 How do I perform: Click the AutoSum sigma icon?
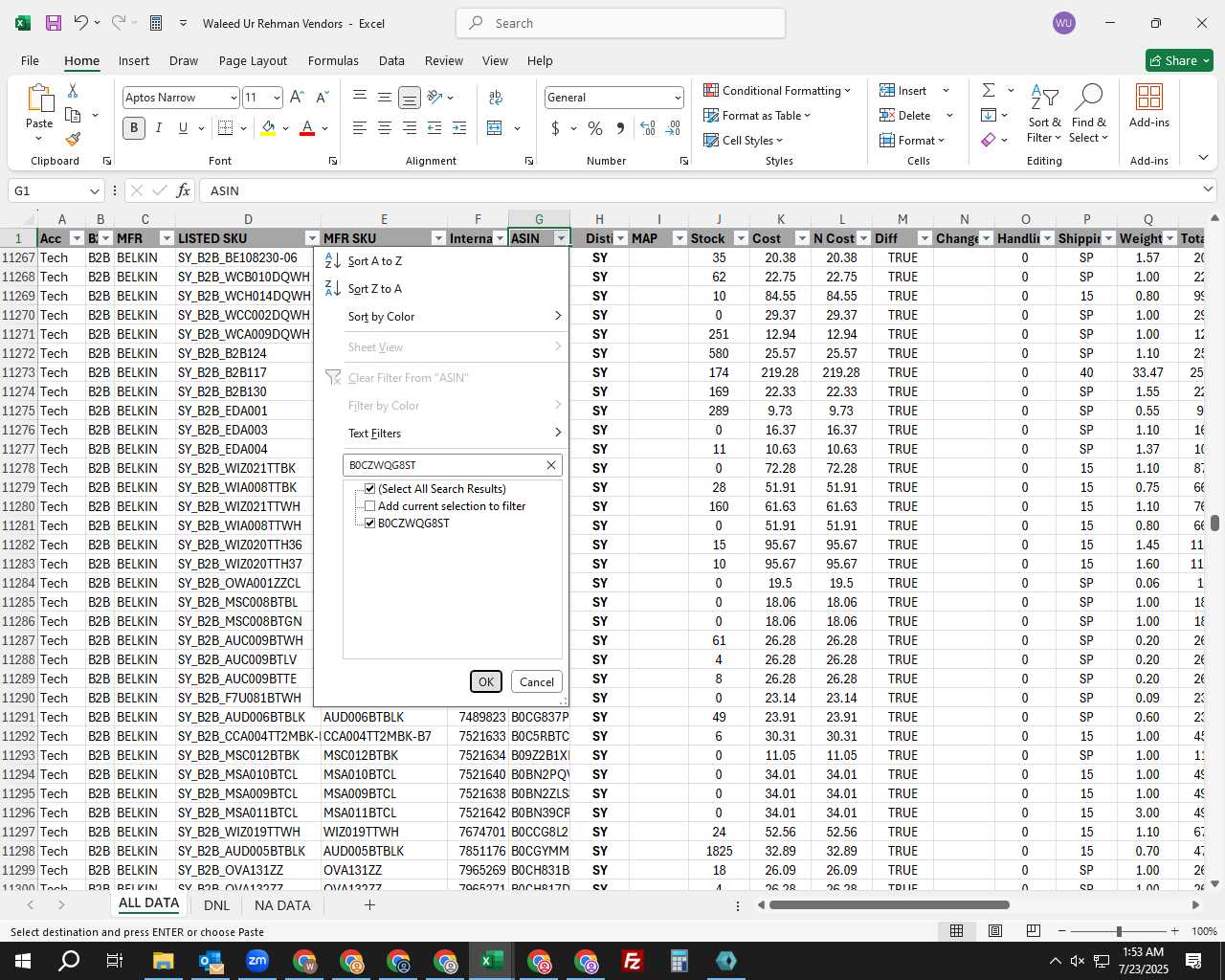pos(989,90)
